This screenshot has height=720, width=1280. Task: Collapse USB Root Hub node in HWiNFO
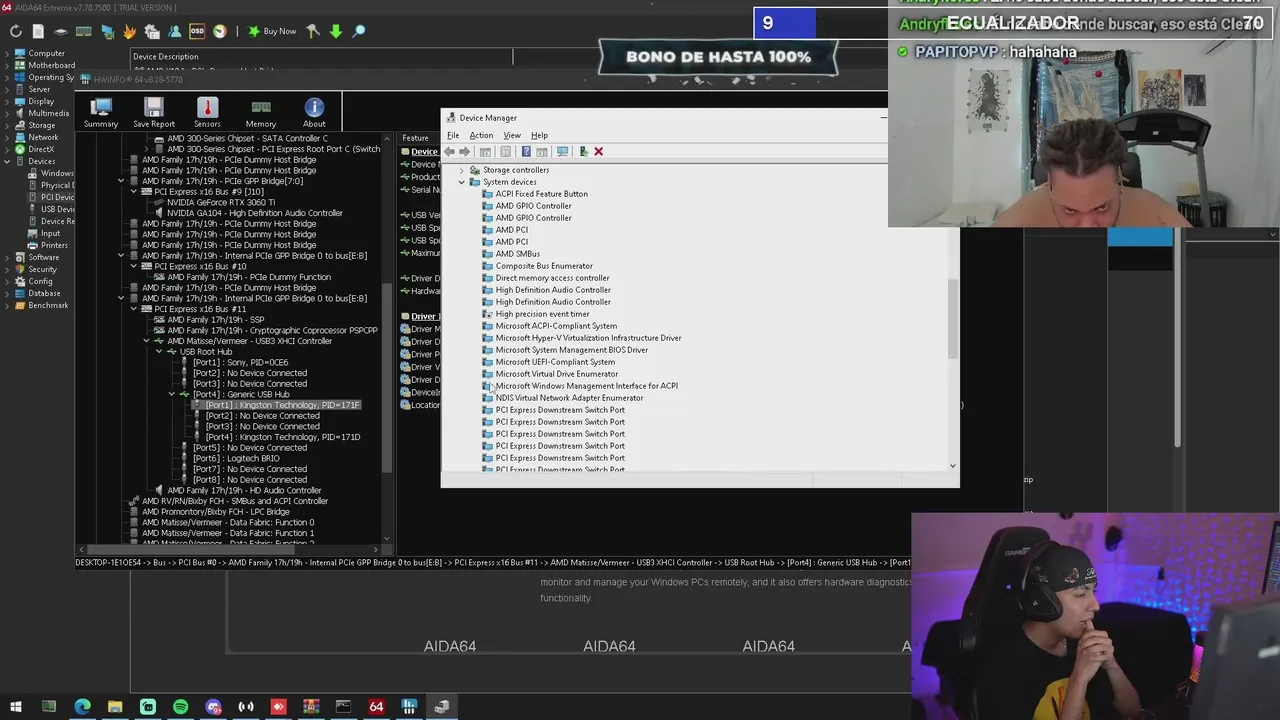(158, 352)
